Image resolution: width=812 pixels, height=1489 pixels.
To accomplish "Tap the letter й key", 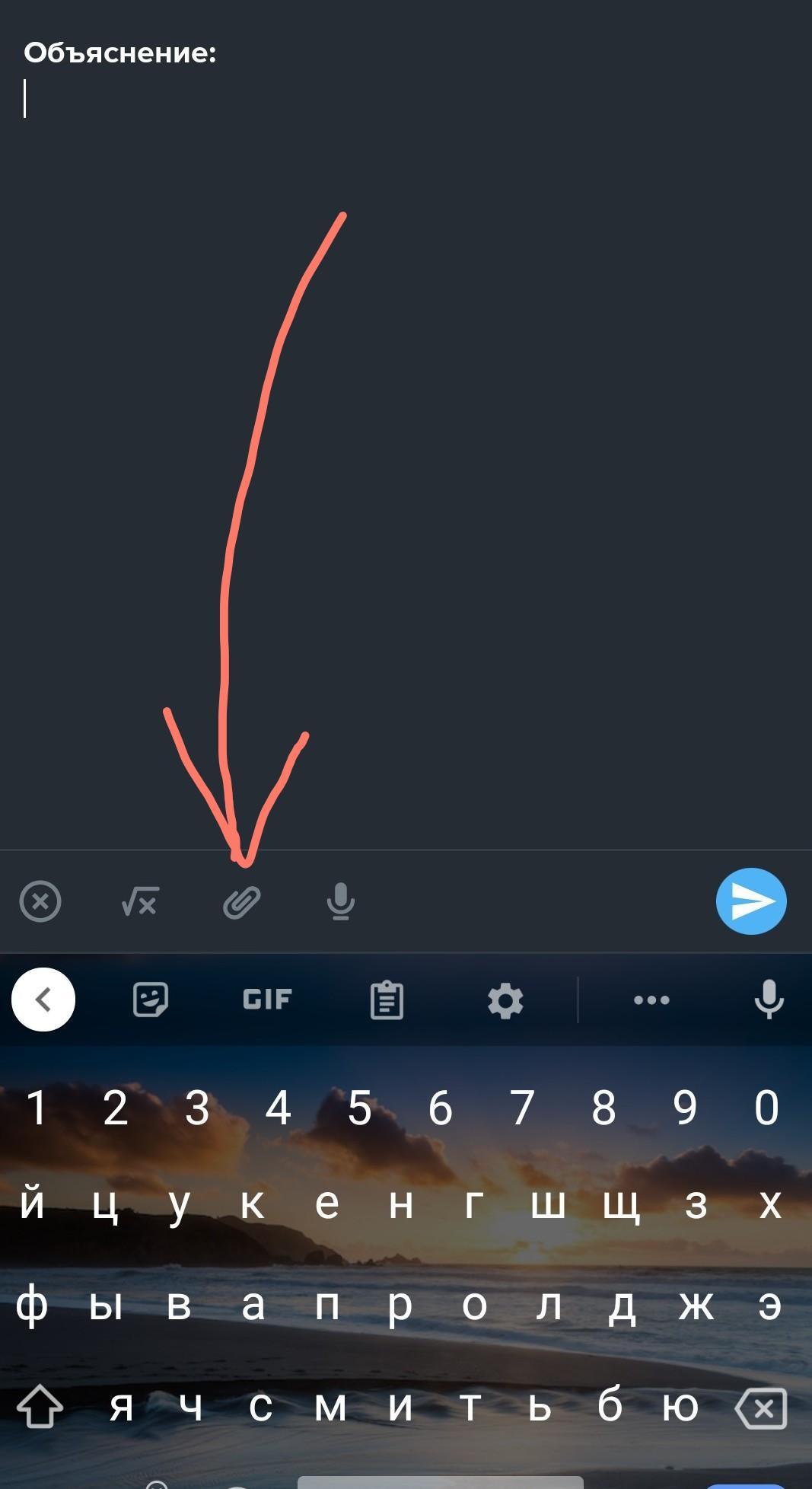I will [x=32, y=1203].
